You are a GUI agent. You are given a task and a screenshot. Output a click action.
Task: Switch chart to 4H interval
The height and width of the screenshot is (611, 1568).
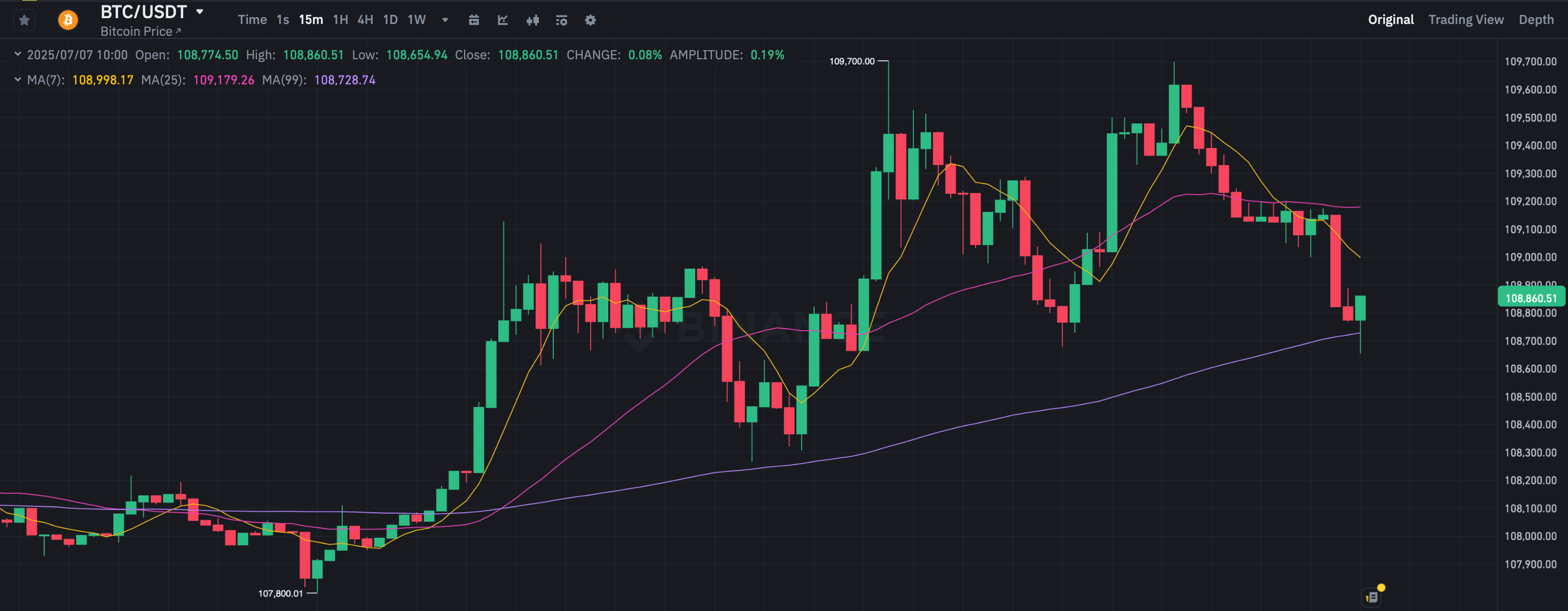[365, 20]
